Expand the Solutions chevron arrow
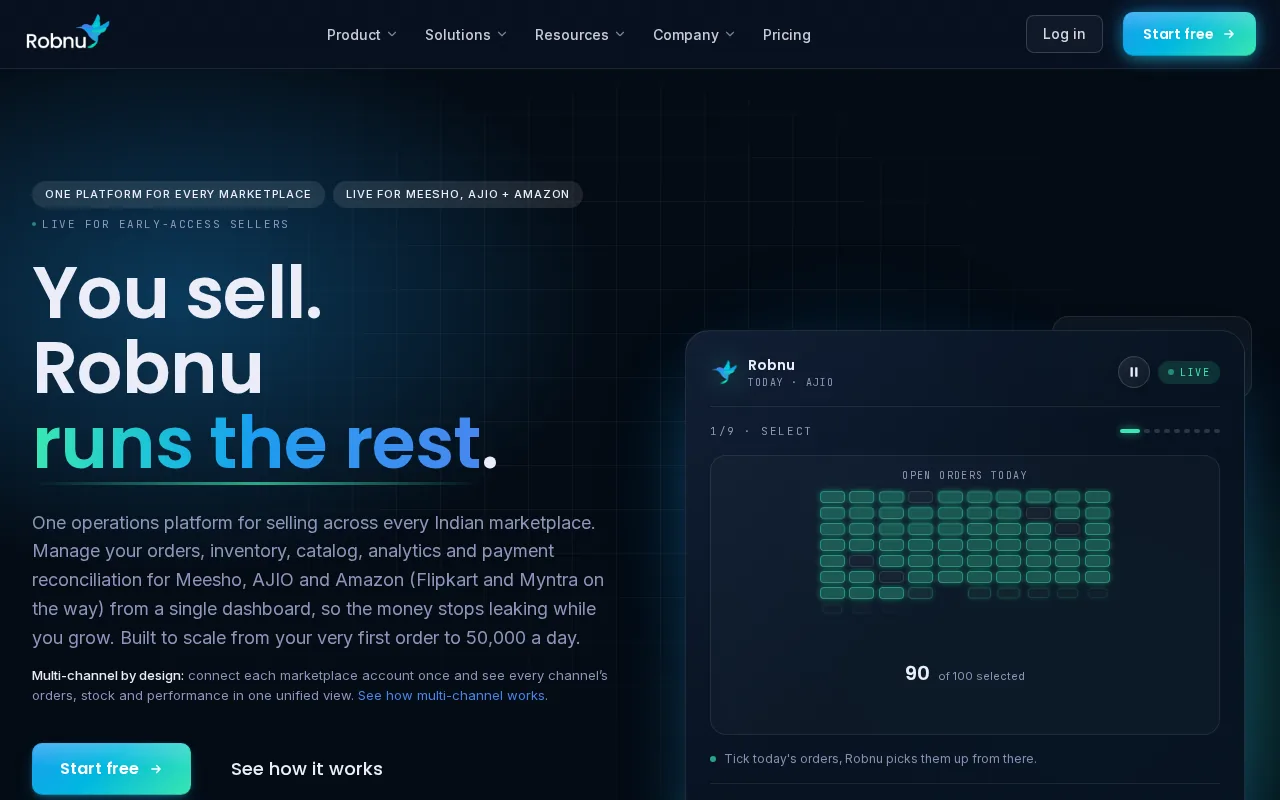 pyautogui.click(x=502, y=35)
